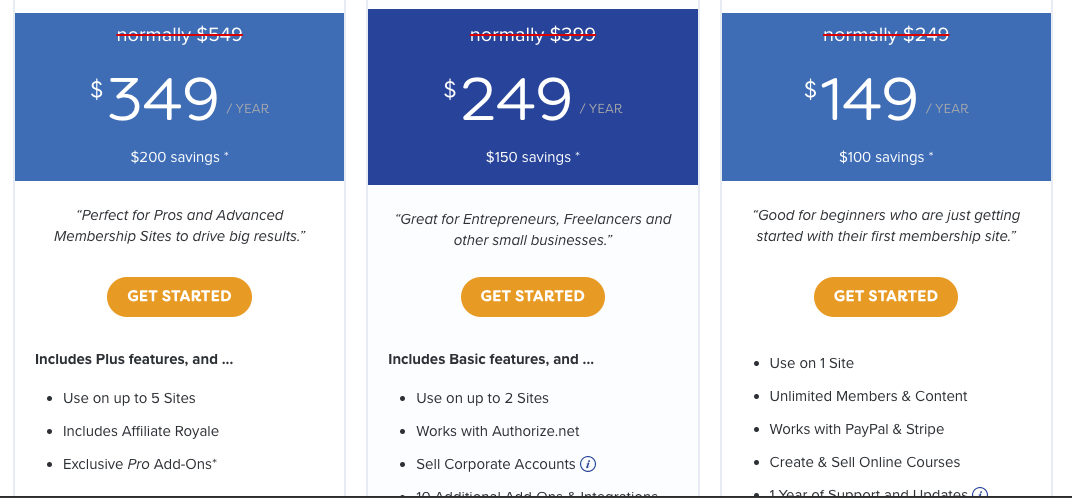Viewport: 1072px width, 498px height.
Task: Select the $100 savings note
Action: 886,157
